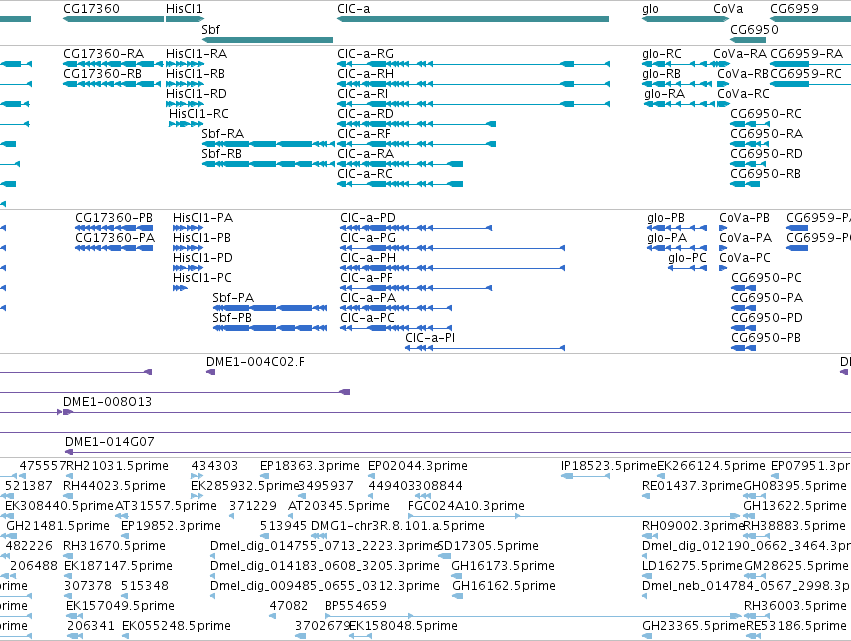
Task: Select the CG17360-PB protein label
Action: (x=114, y=218)
